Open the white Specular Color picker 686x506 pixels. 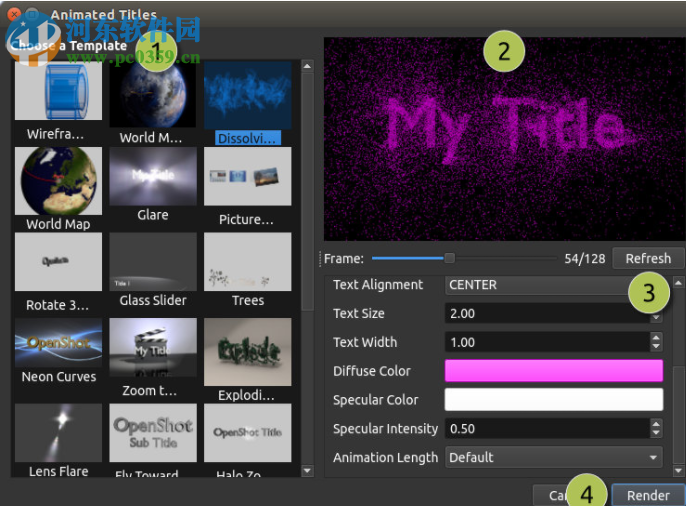pyautogui.click(x=553, y=400)
